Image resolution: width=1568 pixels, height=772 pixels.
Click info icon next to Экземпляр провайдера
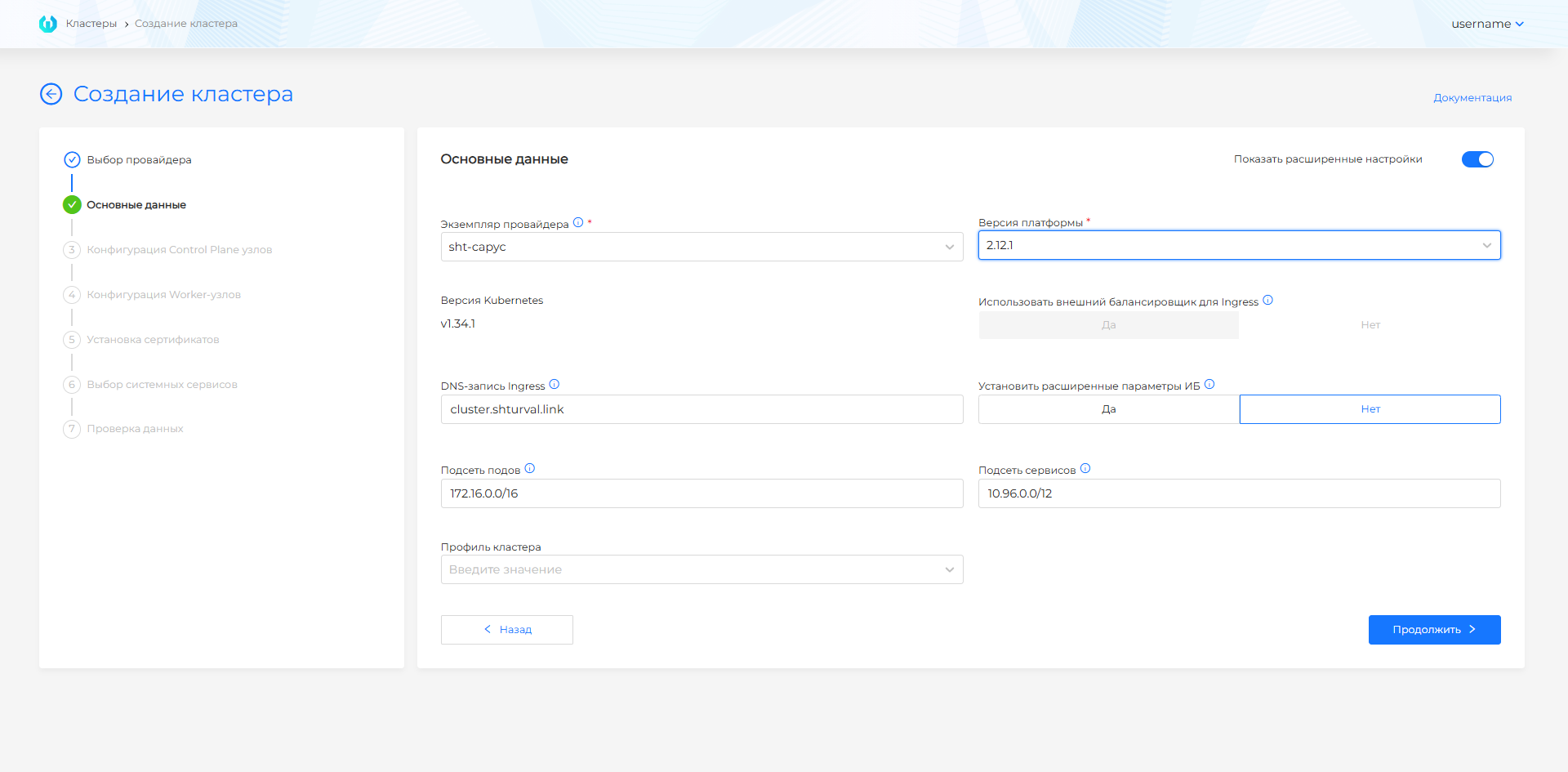pos(578,222)
